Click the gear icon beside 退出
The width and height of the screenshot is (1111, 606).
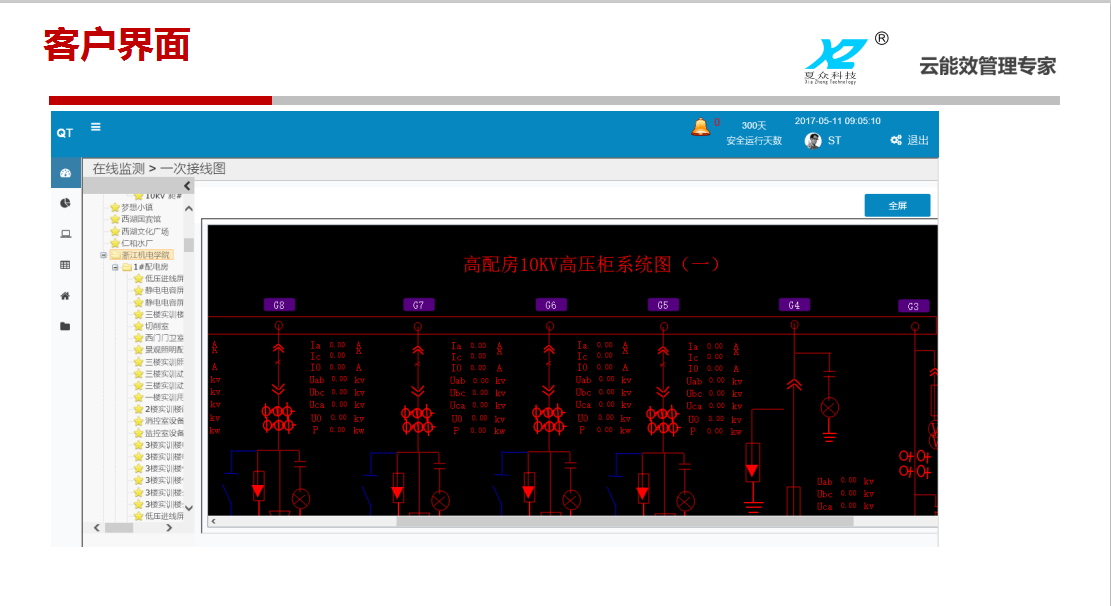[896, 140]
